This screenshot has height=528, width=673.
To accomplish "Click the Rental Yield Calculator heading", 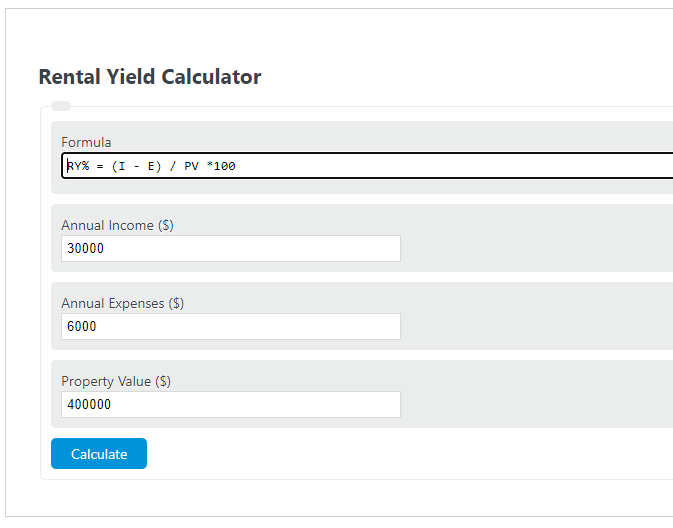I will pyautogui.click(x=150, y=77).
